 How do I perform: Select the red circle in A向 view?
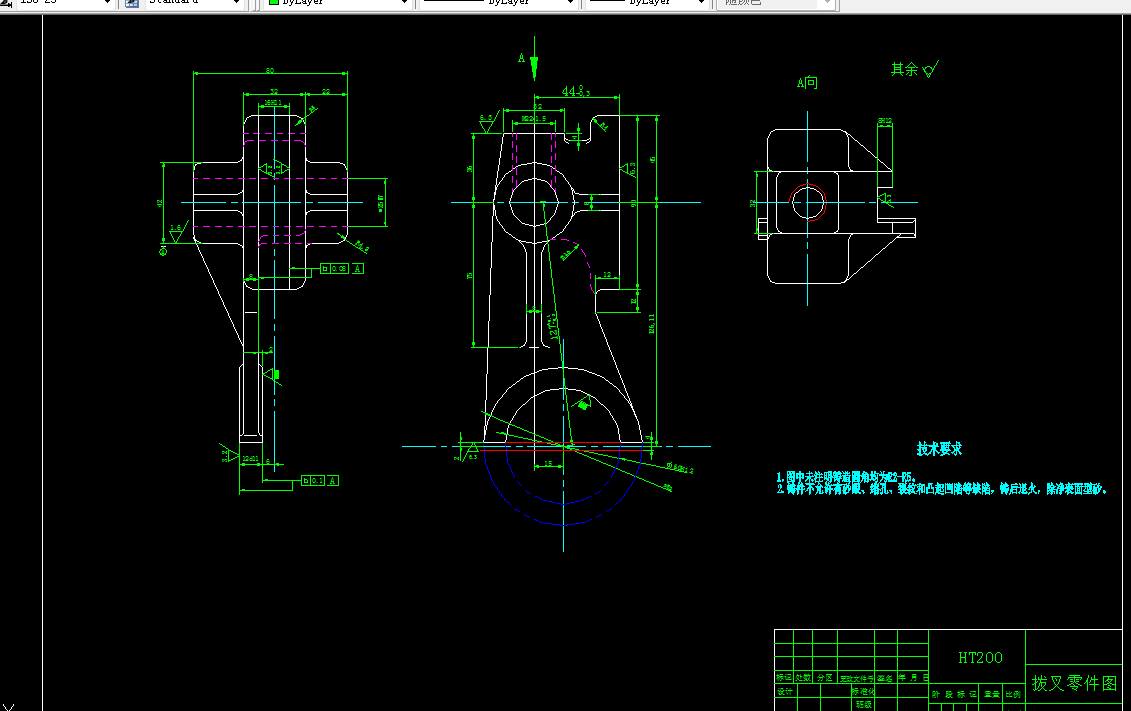[807, 202]
